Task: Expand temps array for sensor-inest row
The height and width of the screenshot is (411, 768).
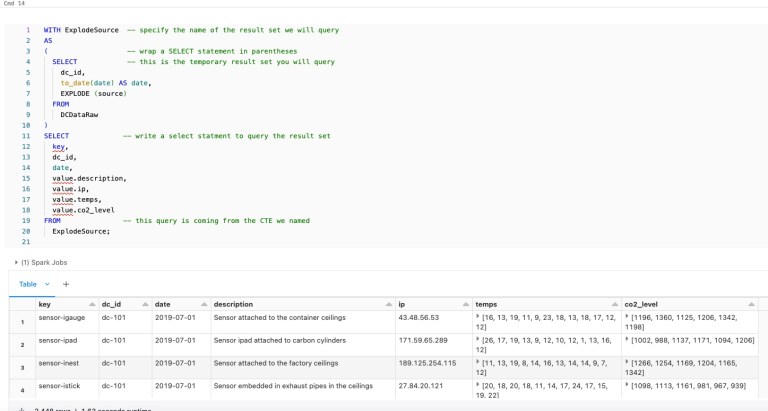Action: pos(478,363)
